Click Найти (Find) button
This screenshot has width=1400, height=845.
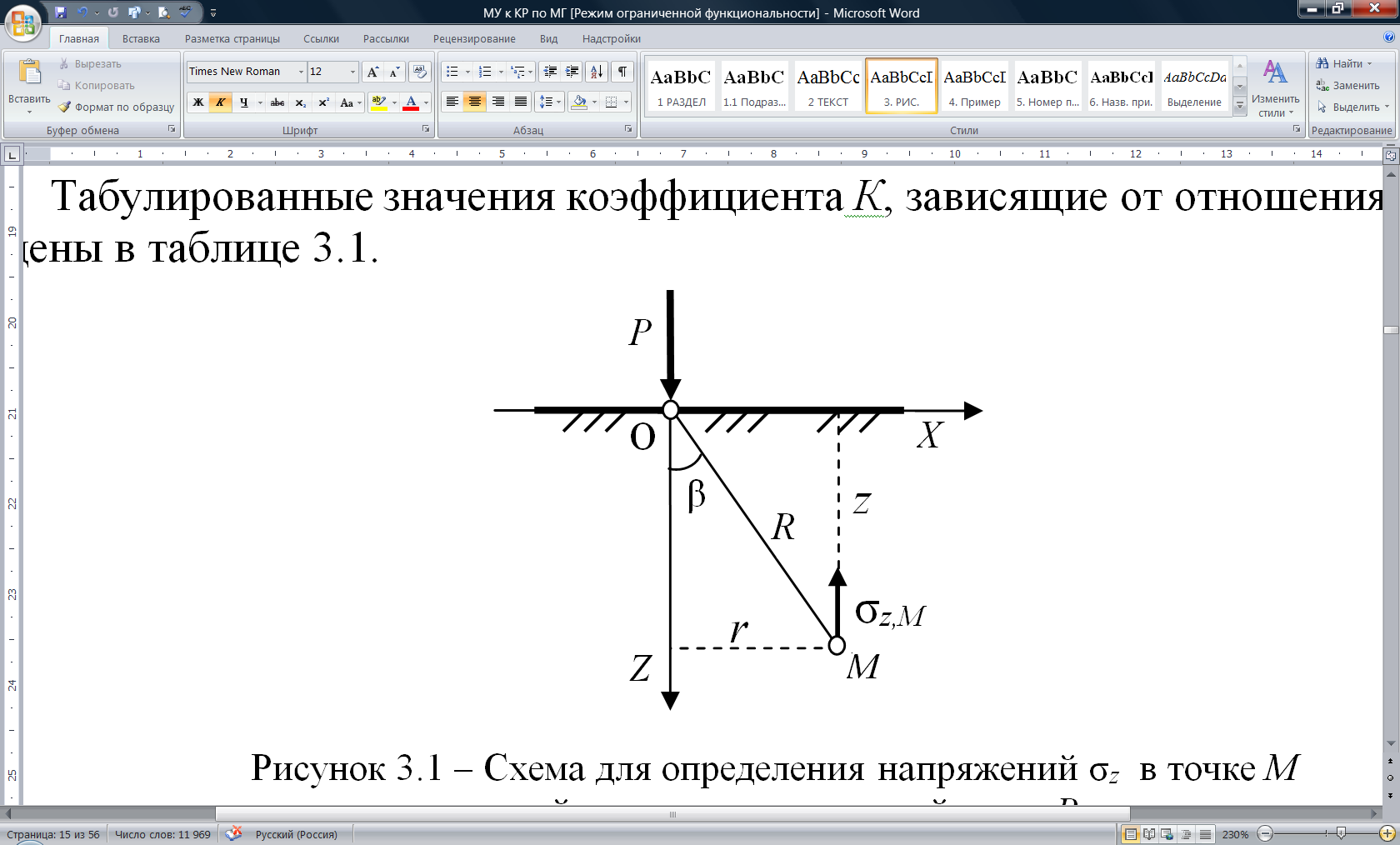click(x=1343, y=63)
